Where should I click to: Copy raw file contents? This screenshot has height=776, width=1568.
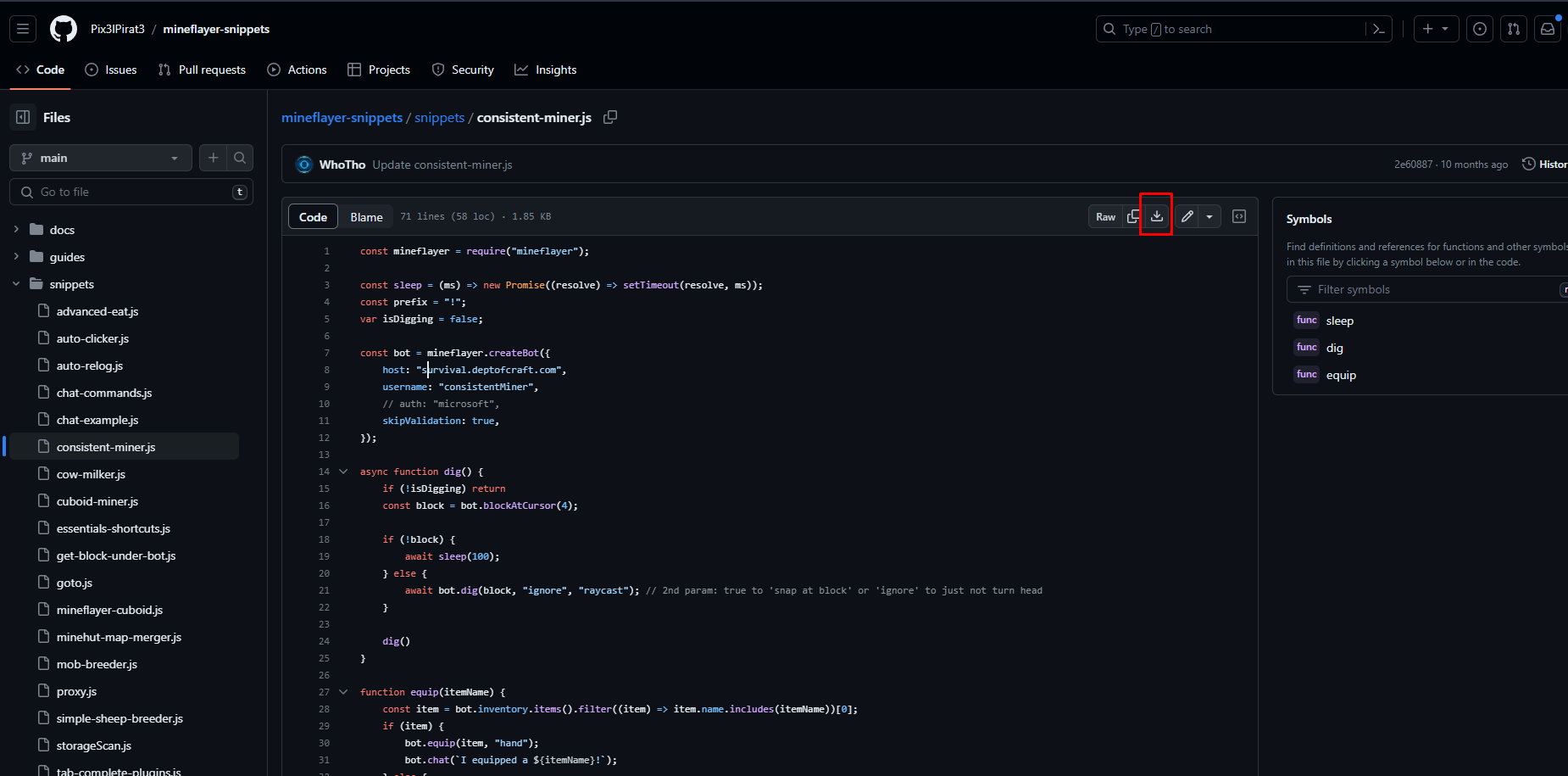1133,216
